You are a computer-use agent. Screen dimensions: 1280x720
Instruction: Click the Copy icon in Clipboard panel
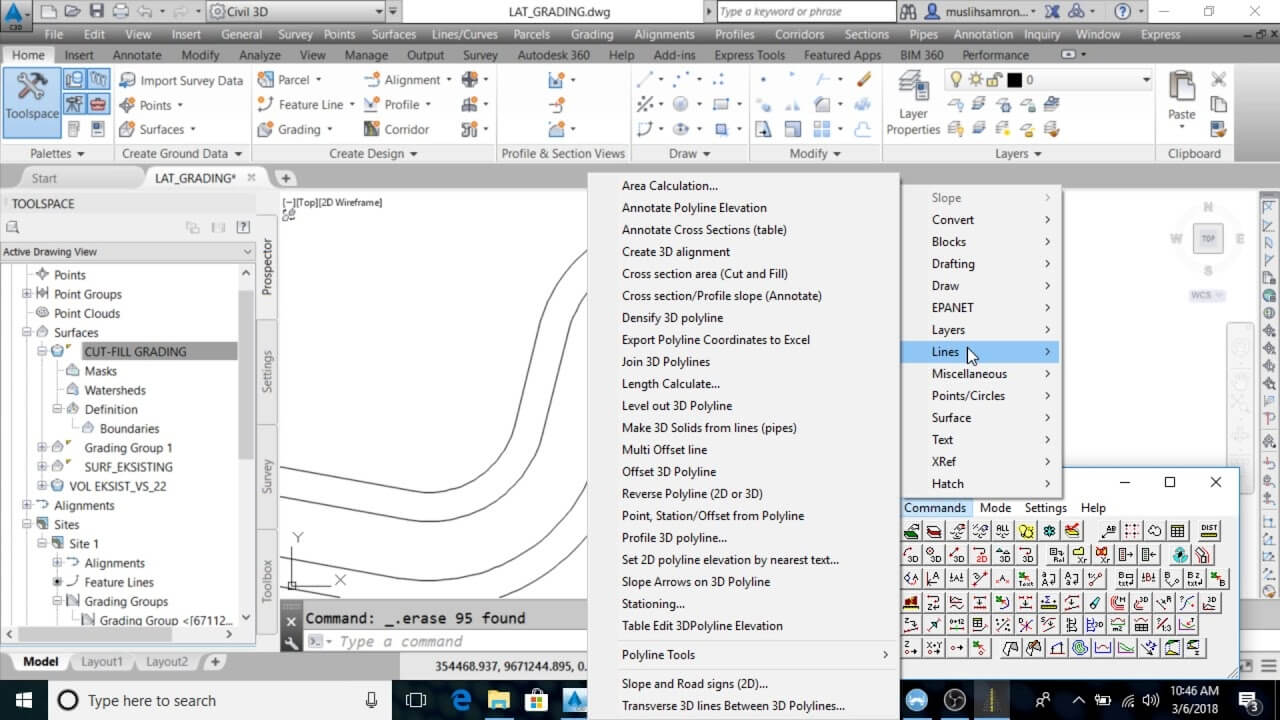click(x=1218, y=104)
